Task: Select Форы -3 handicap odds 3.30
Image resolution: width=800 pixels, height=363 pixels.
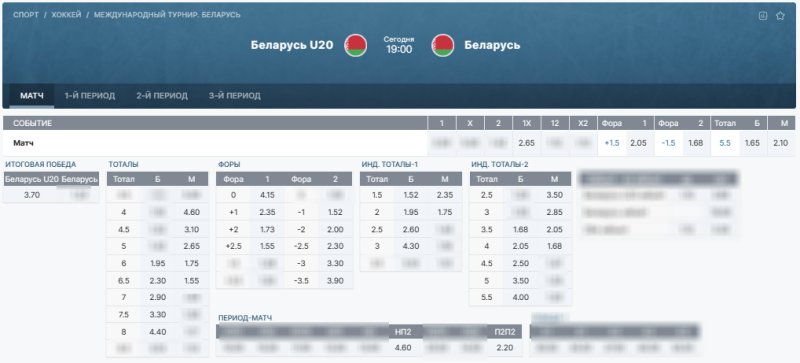Action: (335, 263)
